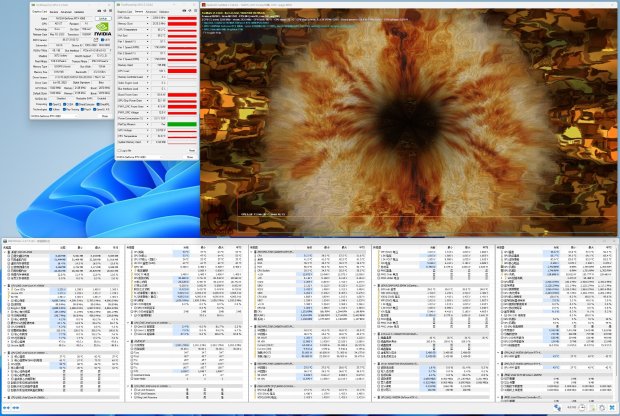
Task: Toggle the Vulkan technologies checkbox
Action: [51, 110]
